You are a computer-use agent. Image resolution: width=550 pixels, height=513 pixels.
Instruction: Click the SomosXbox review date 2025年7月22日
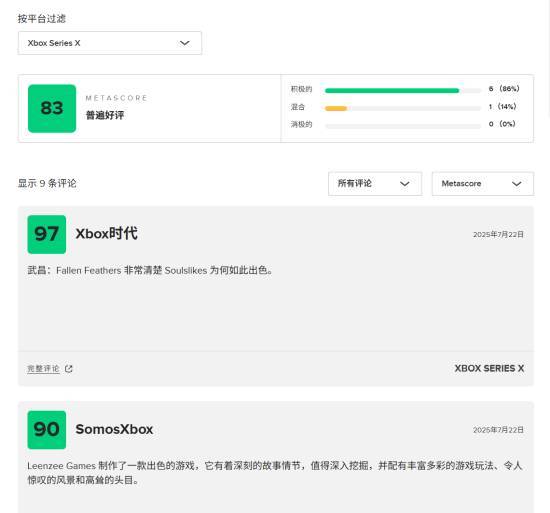[498, 430]
